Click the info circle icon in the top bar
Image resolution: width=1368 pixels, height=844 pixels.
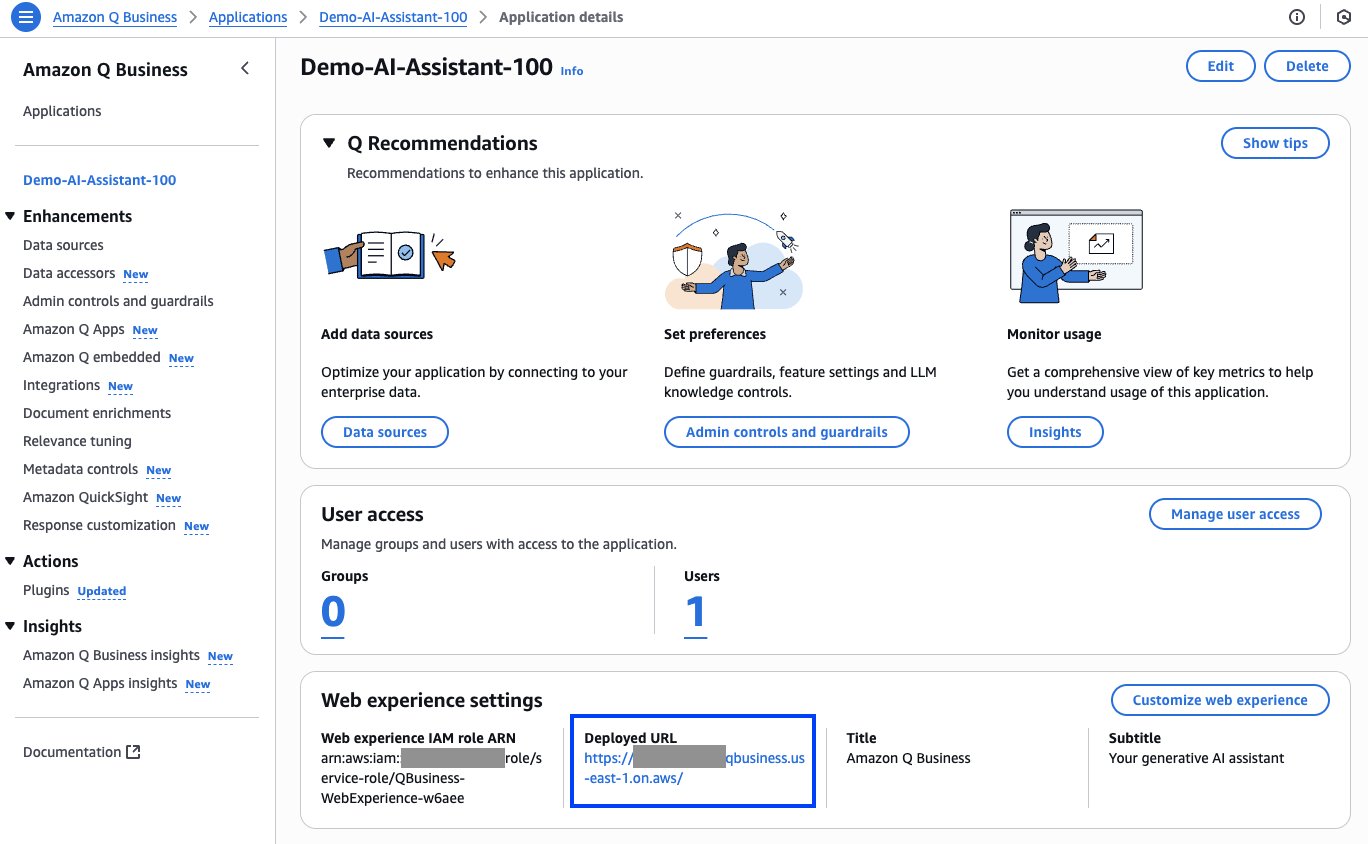1297,17
